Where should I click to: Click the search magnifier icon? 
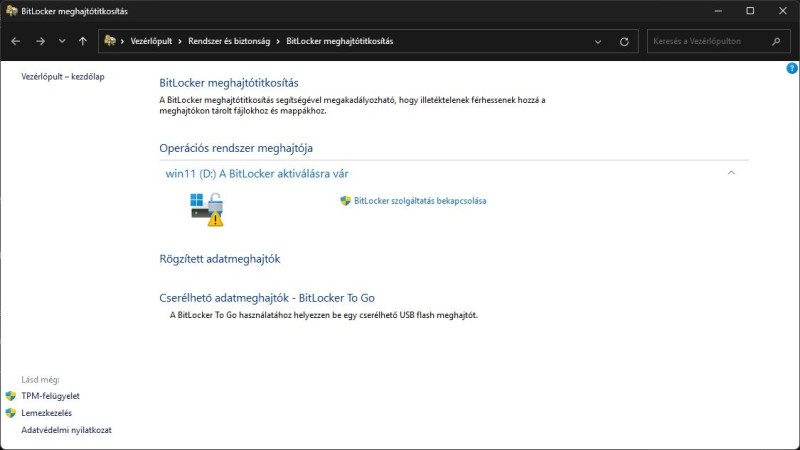pyautogui.click(x=776, y=41)
